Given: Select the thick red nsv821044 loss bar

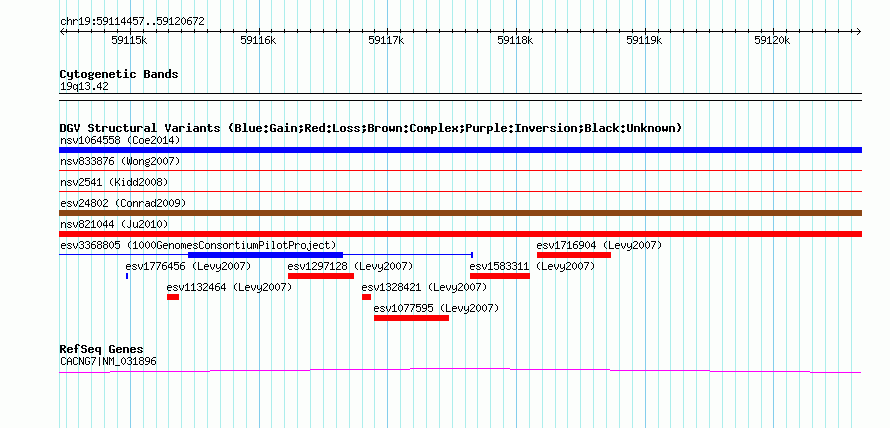Looking at the screenshot, I should [x=460, y=234].
